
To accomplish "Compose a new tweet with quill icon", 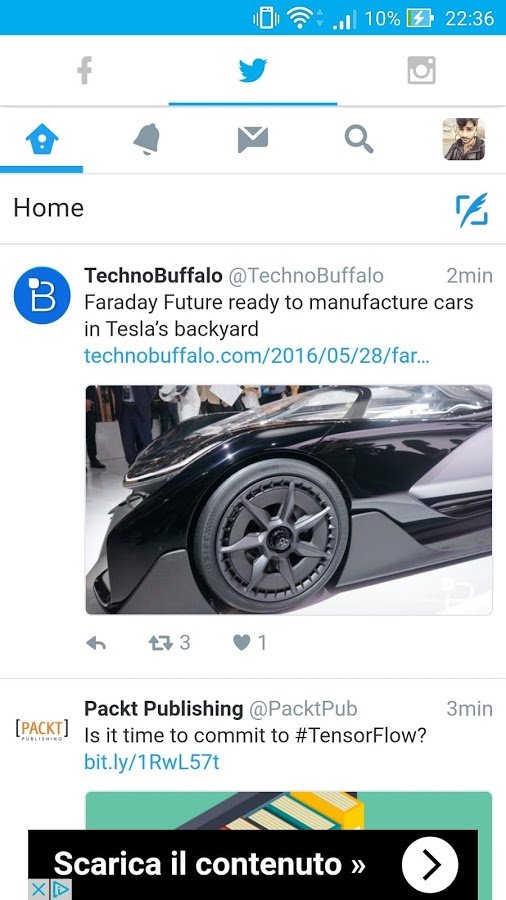I will pos(472,210).
